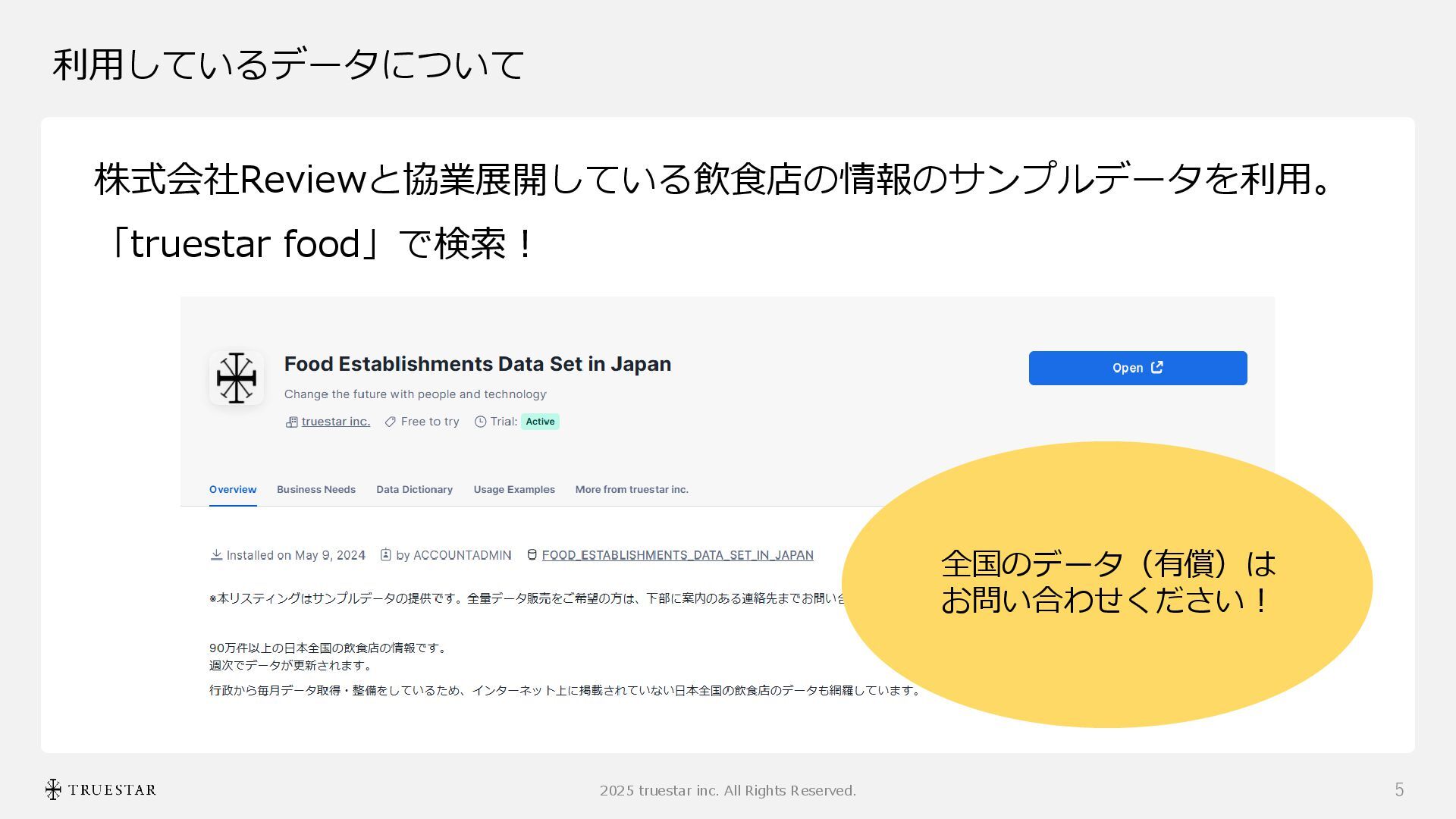Click the truestar snowflake listing logo

pos(237,378)
